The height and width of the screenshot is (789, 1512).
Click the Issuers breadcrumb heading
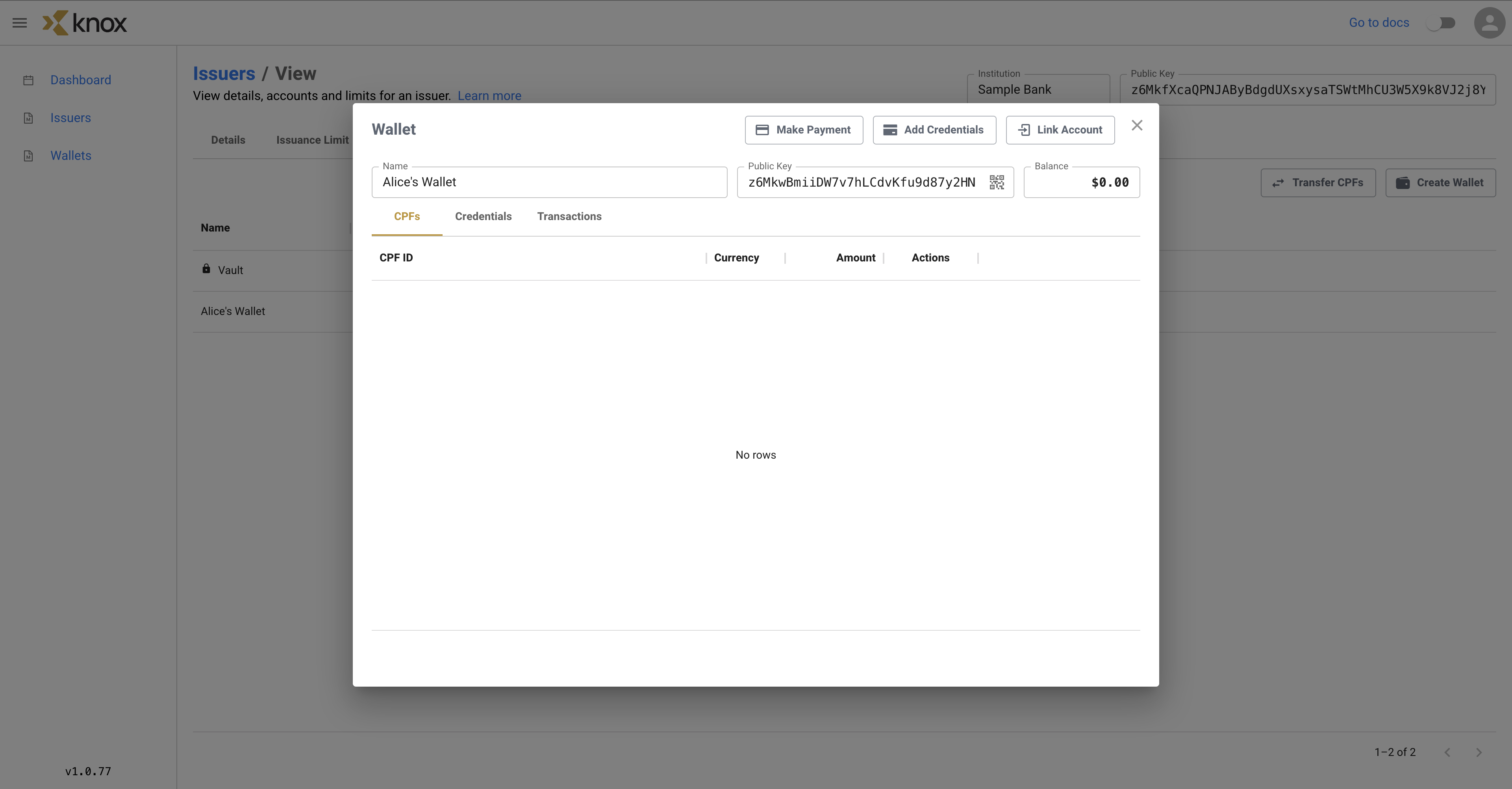(224, 73)
